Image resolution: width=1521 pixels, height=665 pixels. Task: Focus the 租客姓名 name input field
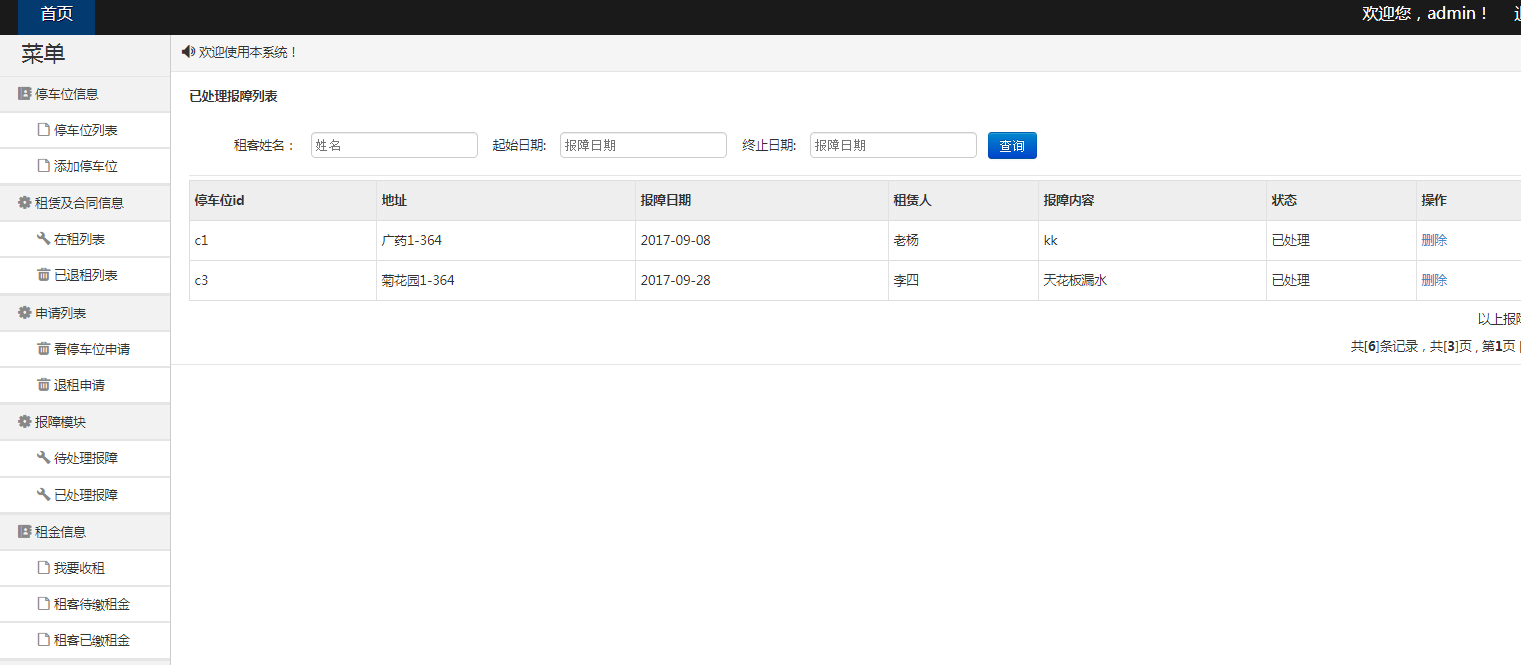394,145
